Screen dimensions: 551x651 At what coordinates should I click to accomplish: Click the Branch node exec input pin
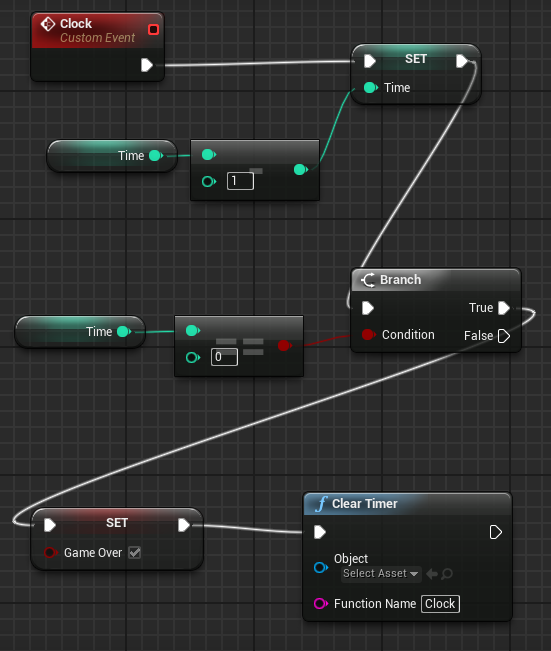click(x=368, y=308)
